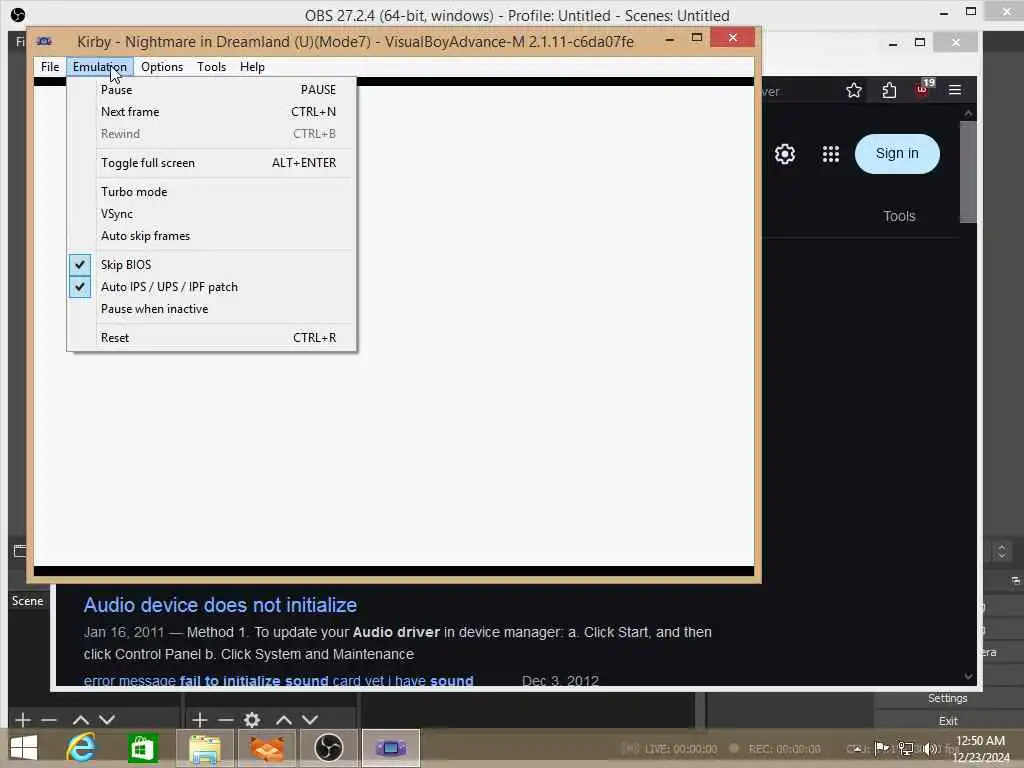The height and width of the screenshot is (768, 1024).
Task: Open OBS Settings button
Action: pyautogui.click(x=948, y=698)
